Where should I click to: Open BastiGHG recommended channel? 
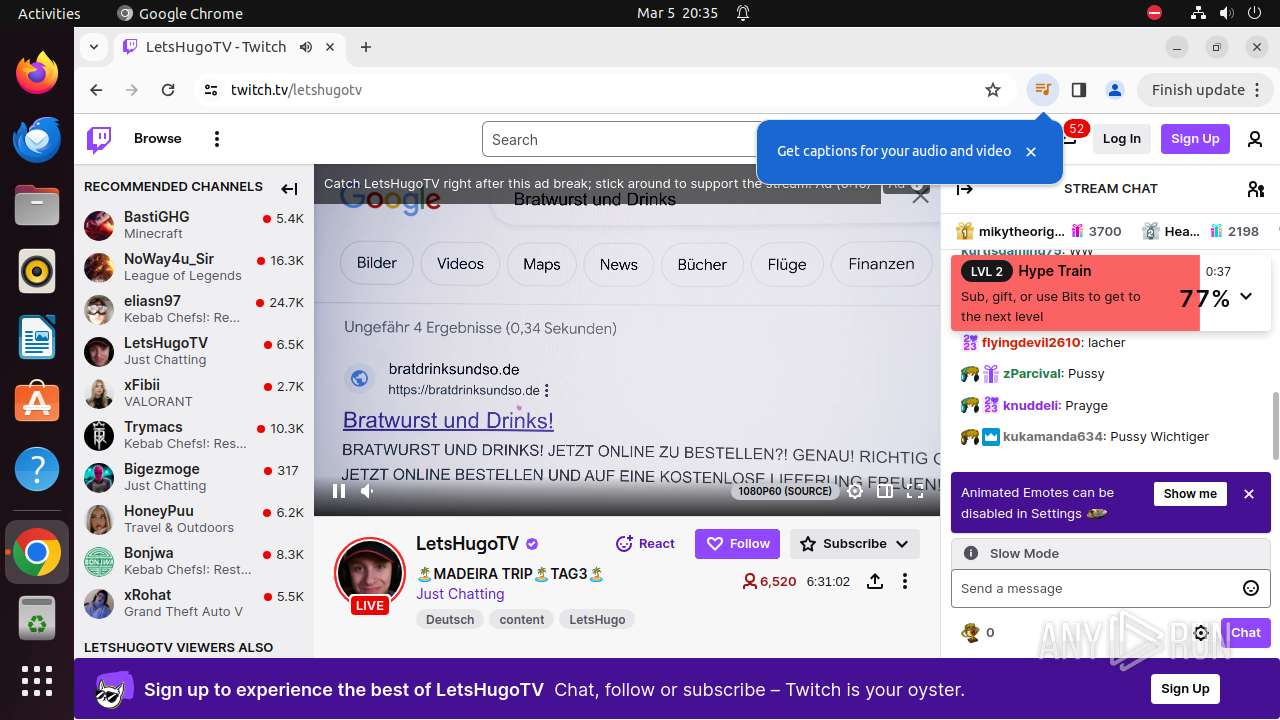(x=194, y=225)
